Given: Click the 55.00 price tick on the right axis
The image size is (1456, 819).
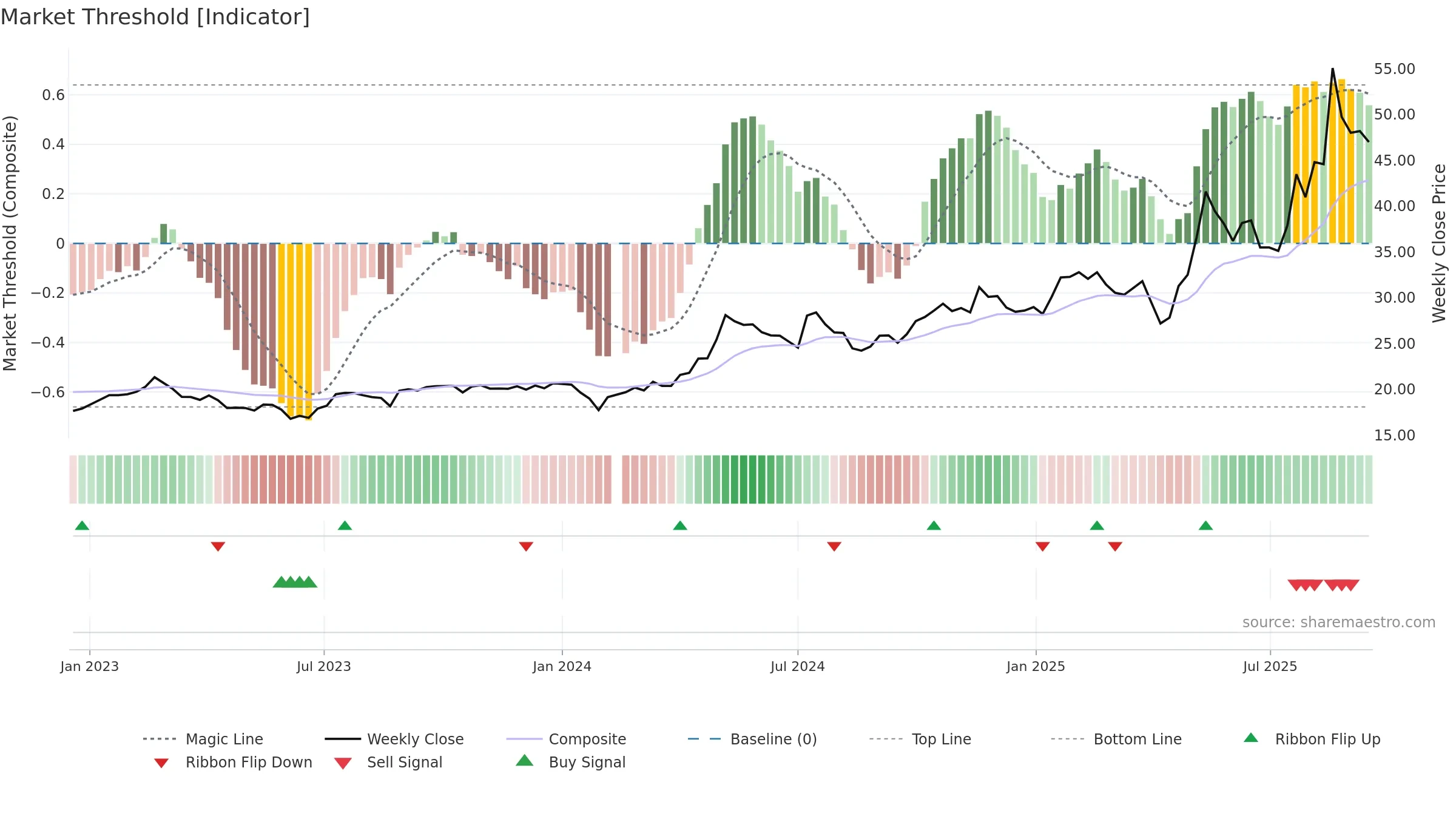Looking at the screenshot, I should click(x=1395, y=69).
